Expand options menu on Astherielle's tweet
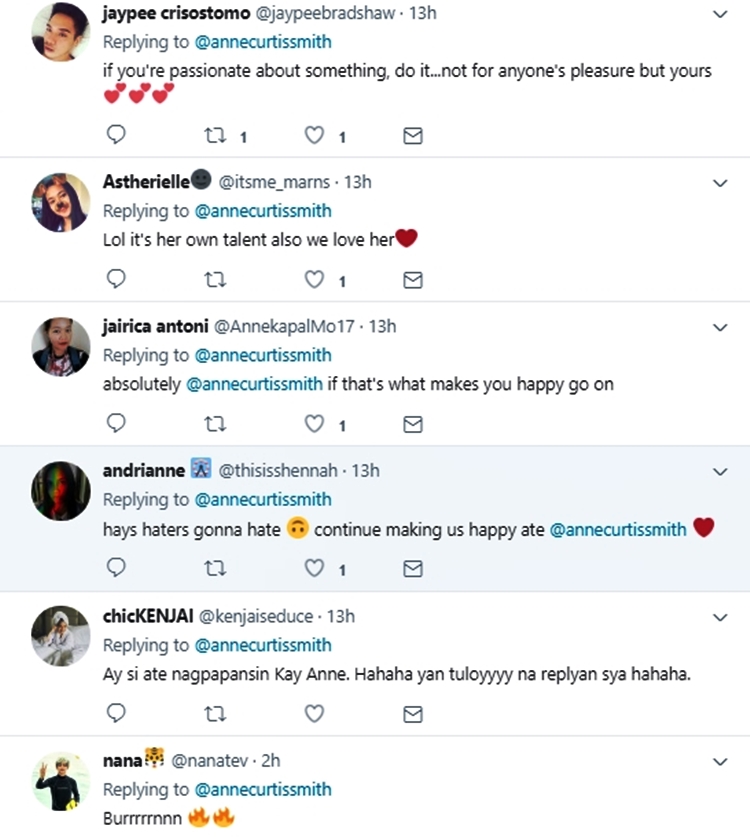The image size is (750, 837). pyautogui.click(x=719, y=183)
